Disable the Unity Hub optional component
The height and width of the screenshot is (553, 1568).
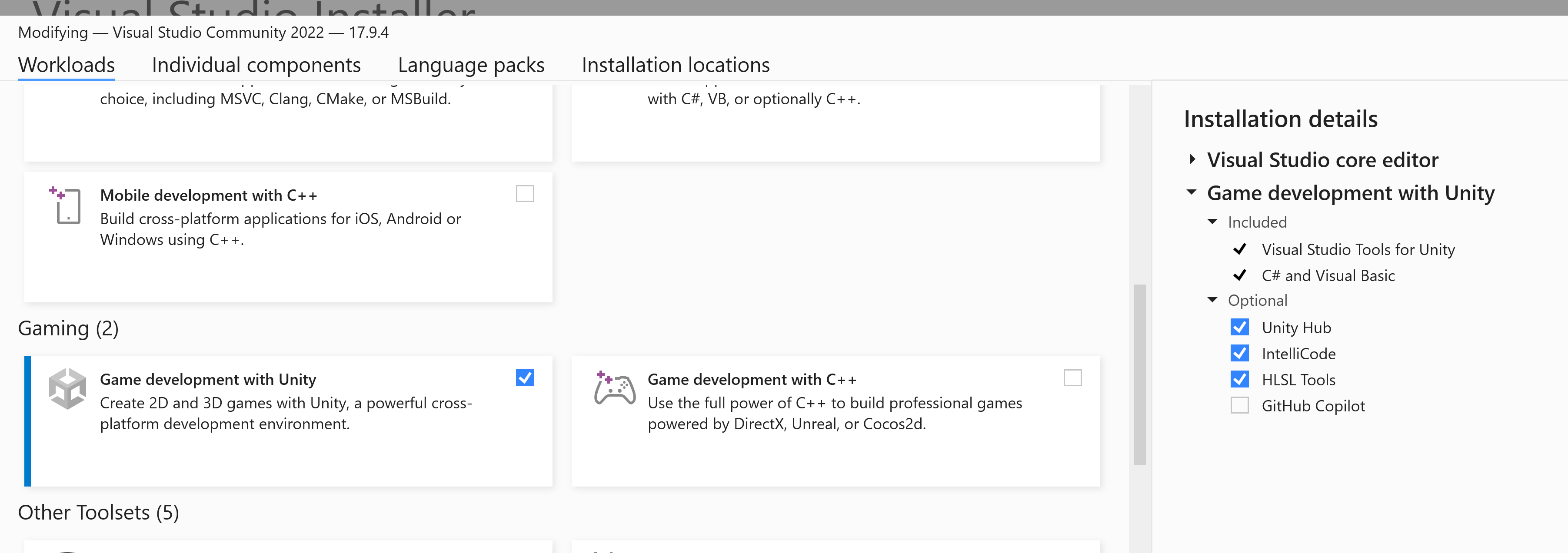pos(1240,327)
